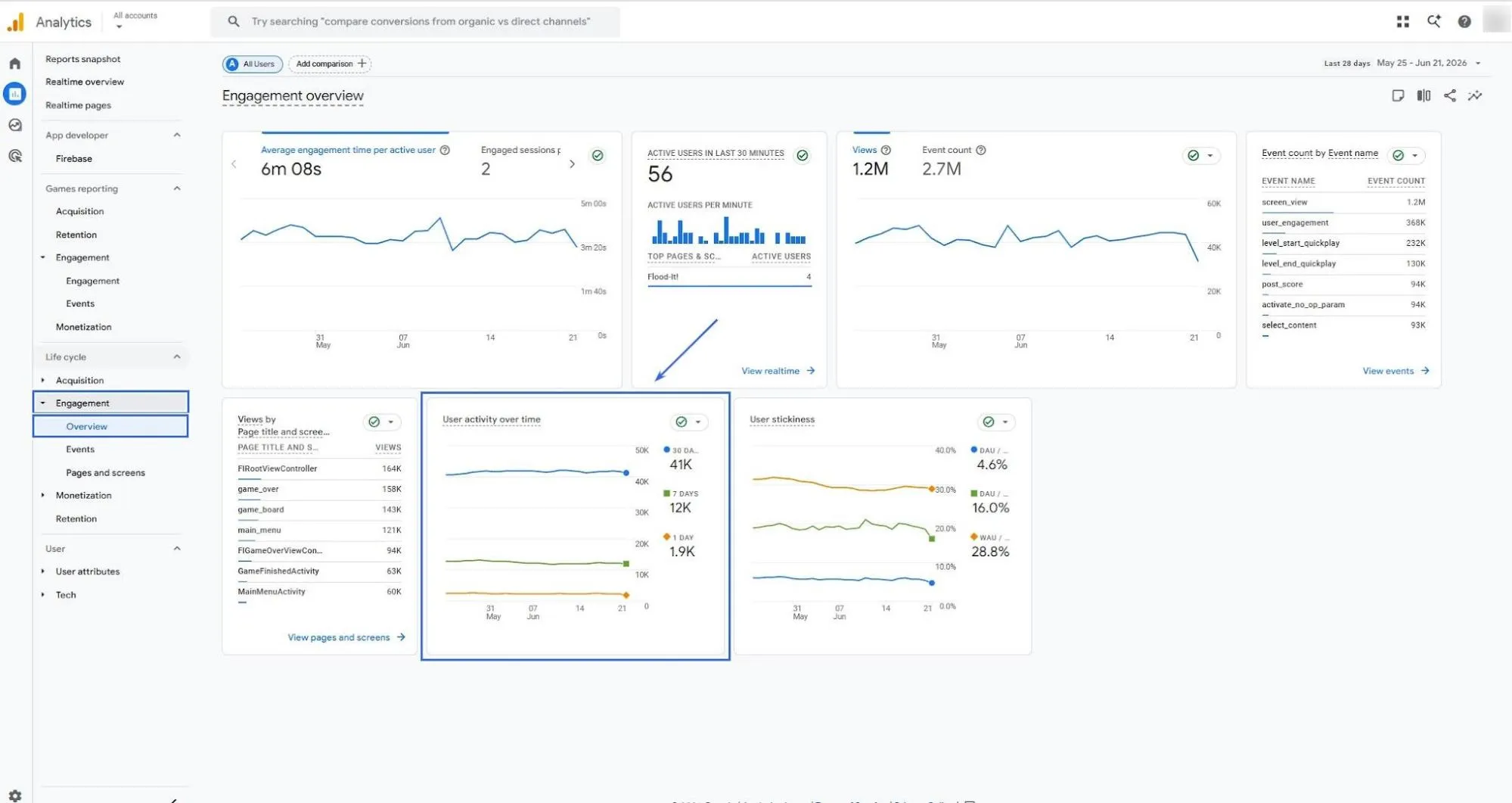Toggle check status on User activity over time card

click(681, 422)
